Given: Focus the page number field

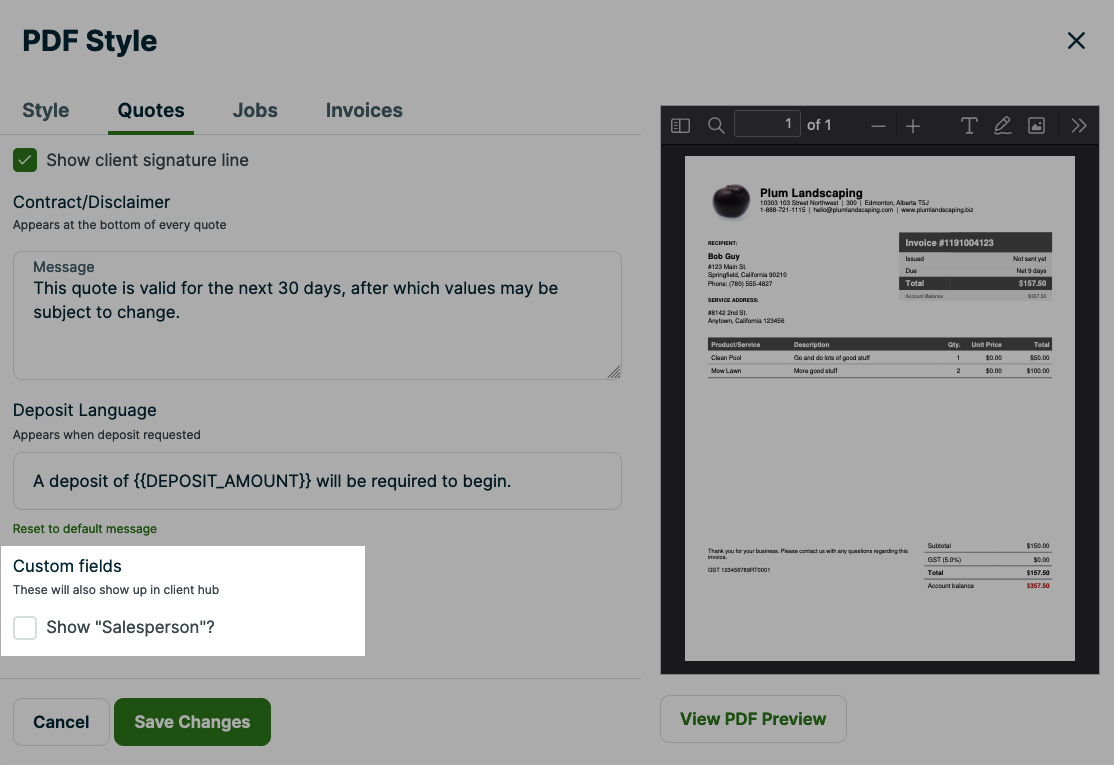Looking at the screenshot, I should click(x=768, y=124).
